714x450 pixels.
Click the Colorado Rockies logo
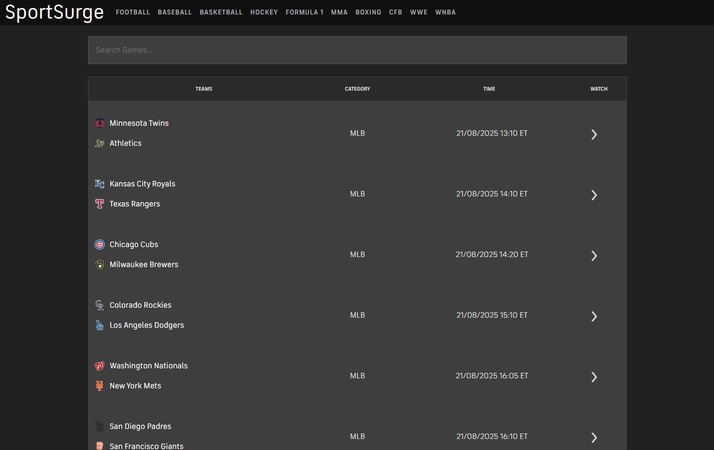100,305
